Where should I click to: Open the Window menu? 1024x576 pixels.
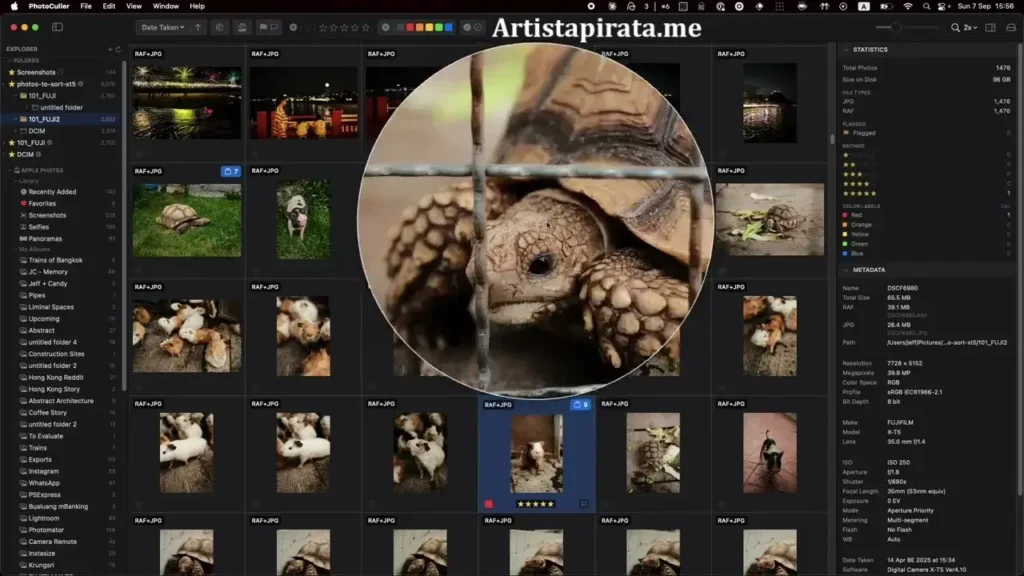pos(166,6)
